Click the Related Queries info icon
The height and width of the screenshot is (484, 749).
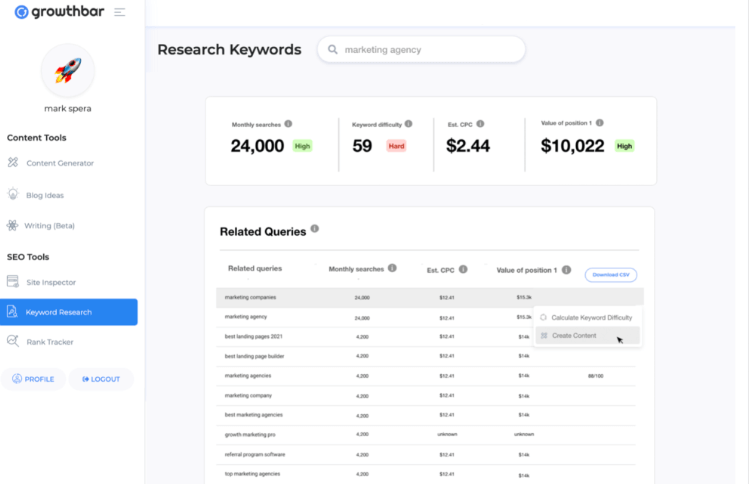click(x=315, y=228)
